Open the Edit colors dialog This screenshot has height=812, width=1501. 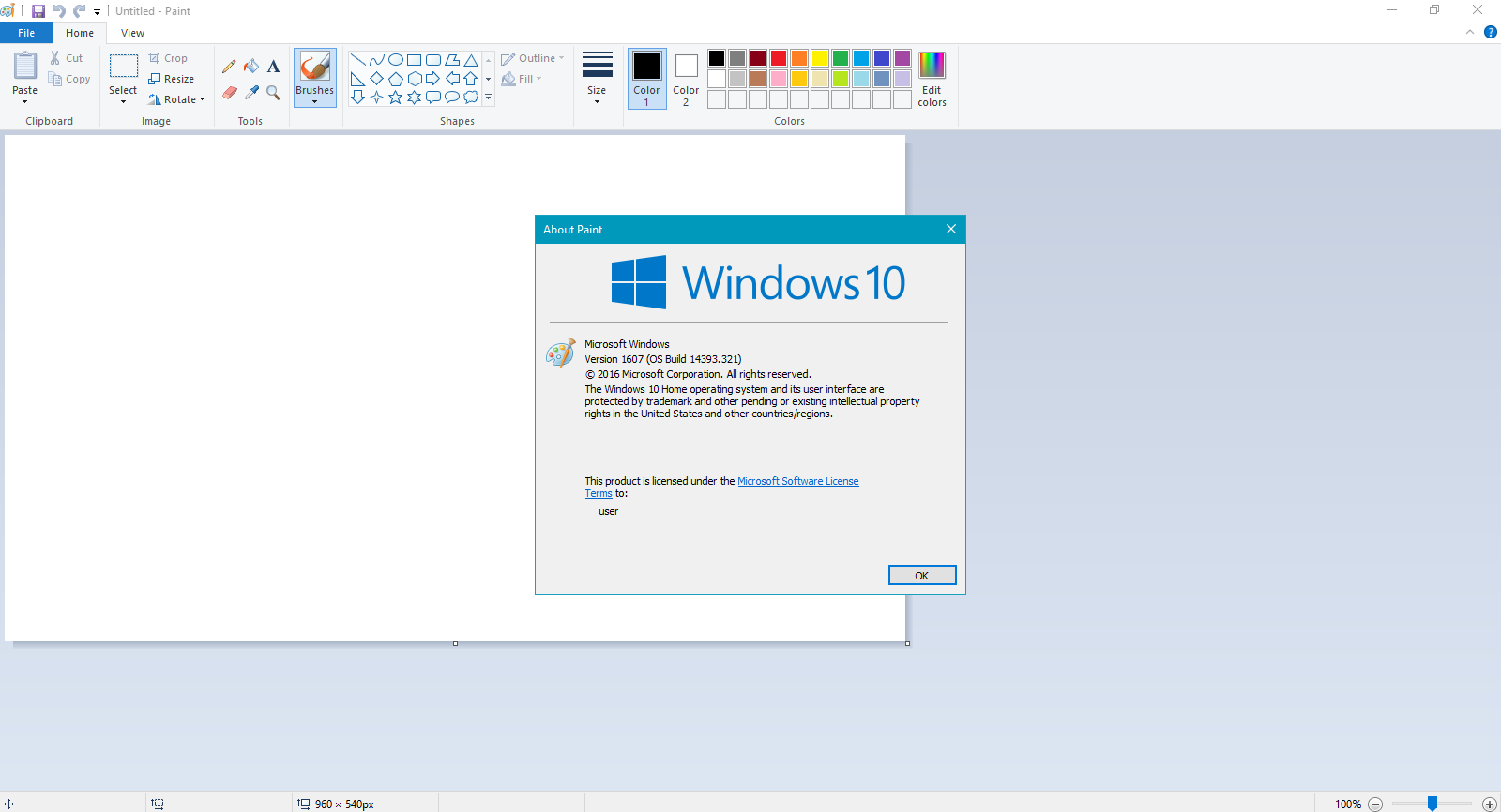[x=932, y=79]
